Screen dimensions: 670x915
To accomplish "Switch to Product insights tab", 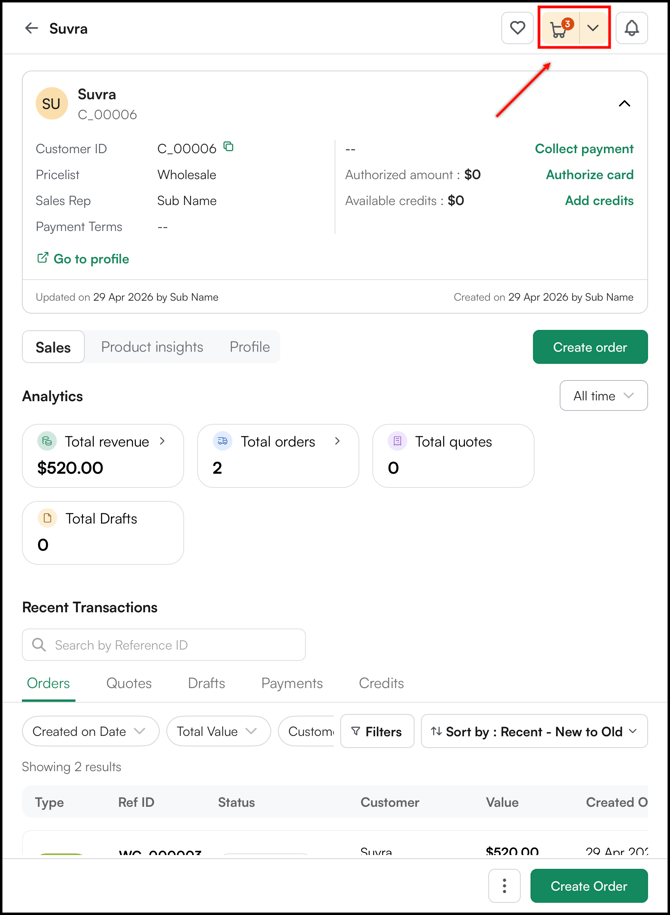I will click(x=152, y=347).
